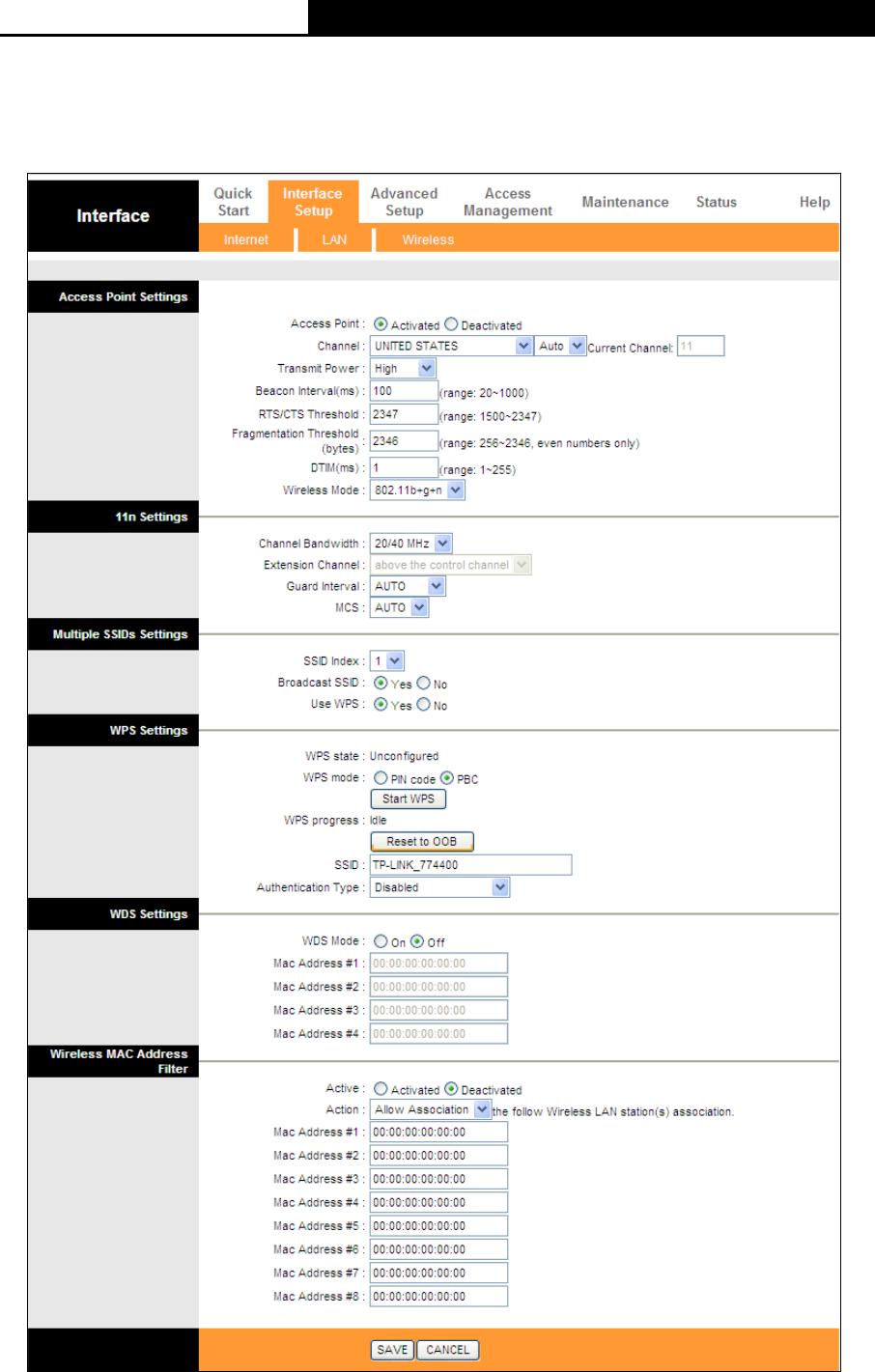Open the Maintenance tab
The width and height of the screenshot is (875, 1372).
tap(625, 202)
